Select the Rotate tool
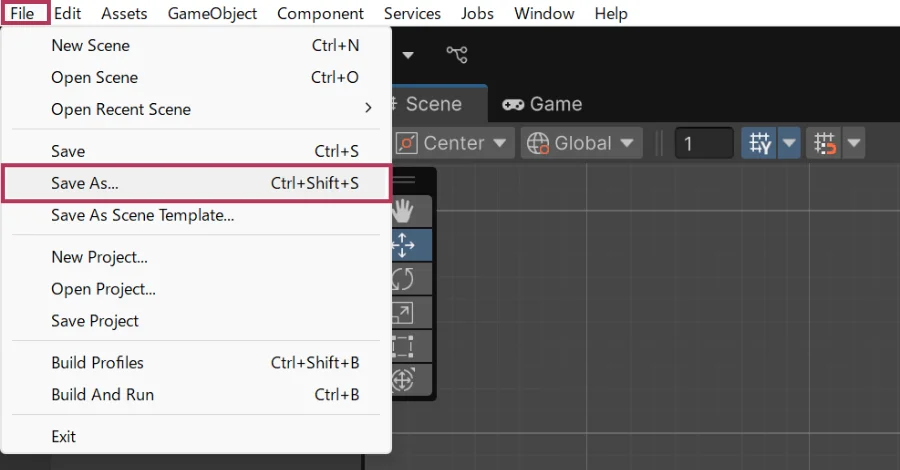The height and width of the screenshot is (470, 900). (404, 279)
